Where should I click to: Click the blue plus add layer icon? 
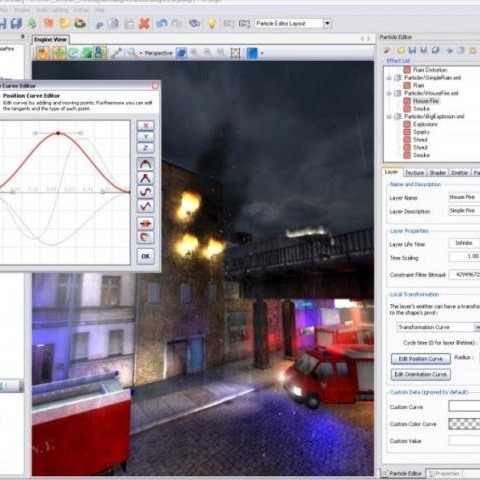(x=450, y=50)
